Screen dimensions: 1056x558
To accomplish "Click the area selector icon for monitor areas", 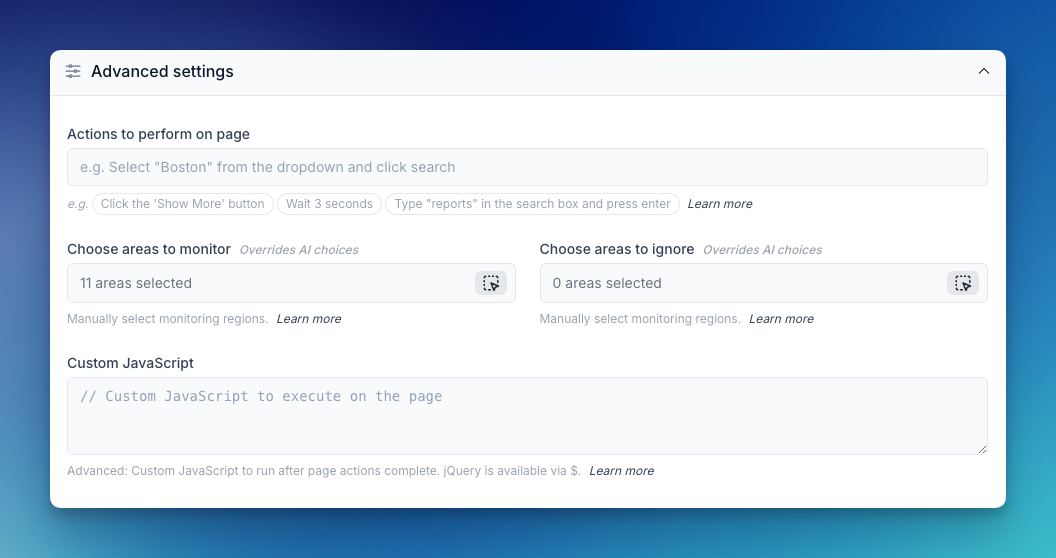I will pyautogui.click(x=491, y=283).
